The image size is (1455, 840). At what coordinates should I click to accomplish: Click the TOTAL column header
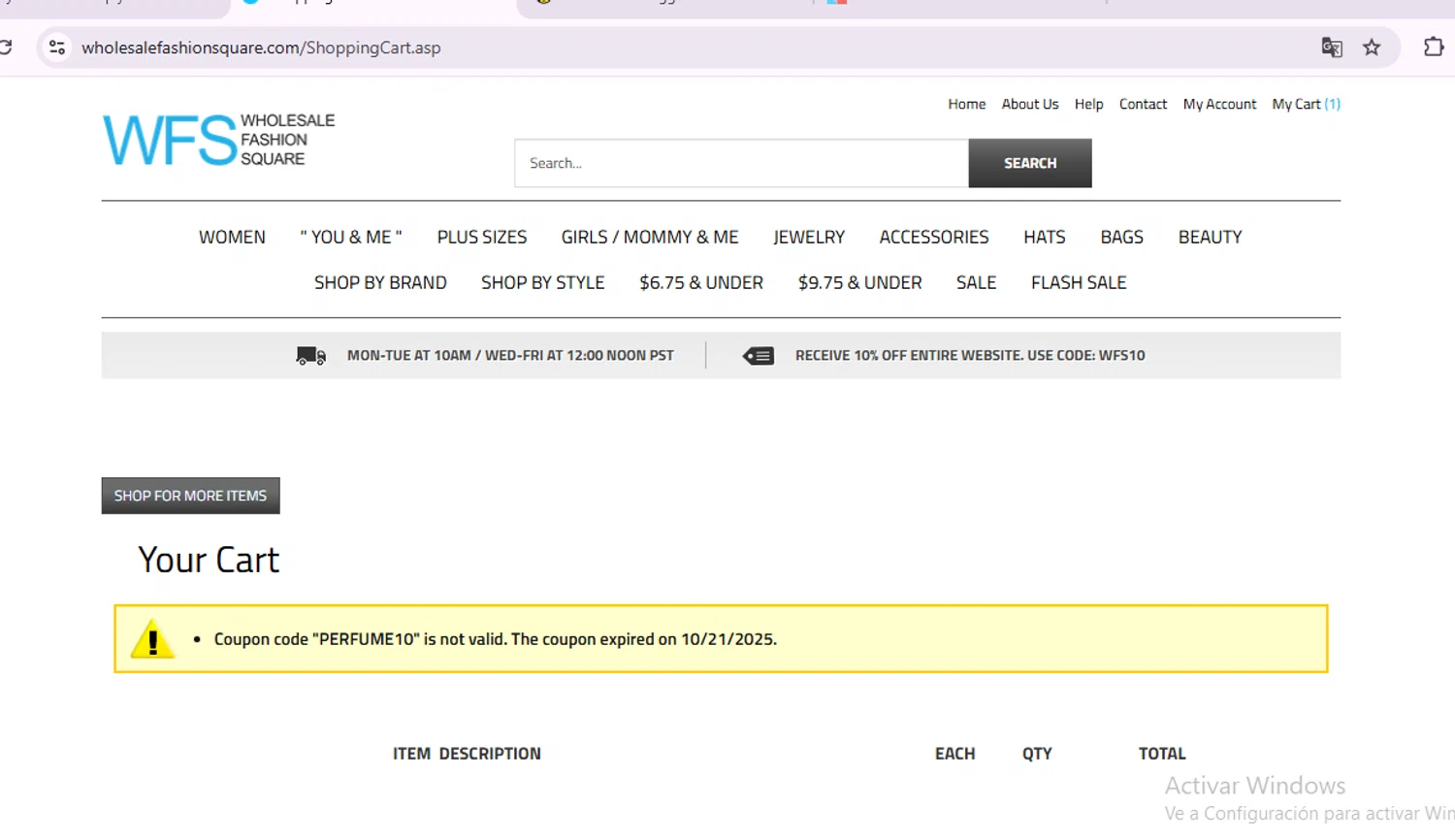coord(1162,754)
